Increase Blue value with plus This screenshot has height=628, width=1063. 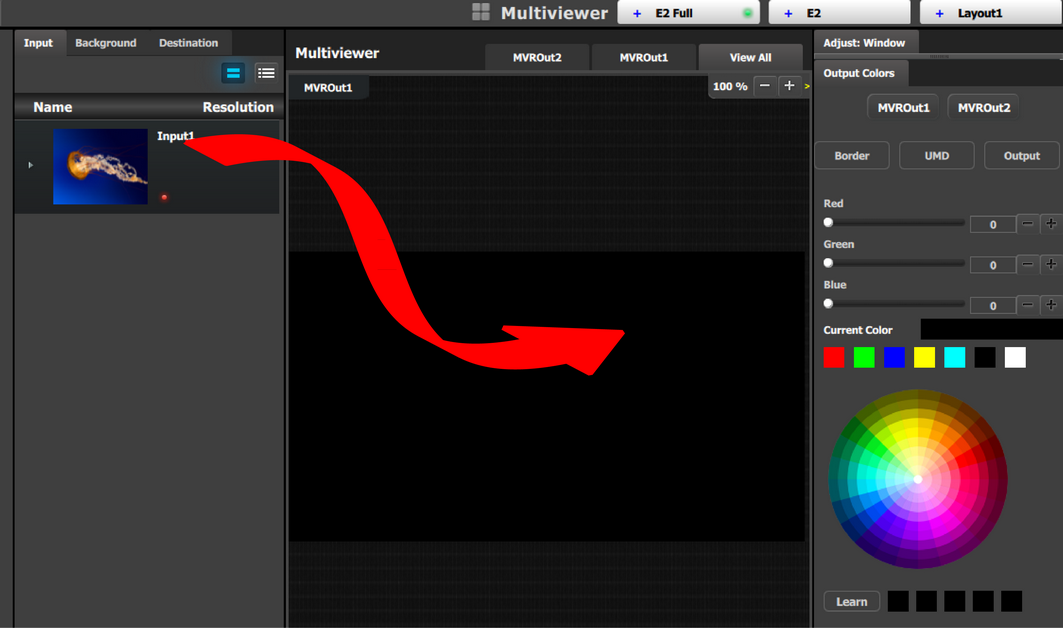1051,305
